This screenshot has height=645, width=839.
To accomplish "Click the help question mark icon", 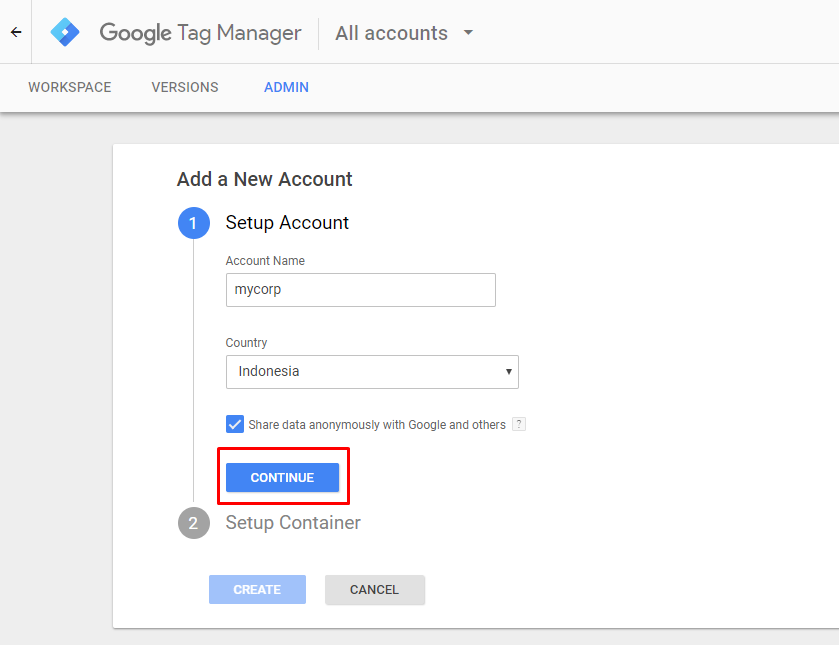I will pyautogui.click(x=518, y=424).
